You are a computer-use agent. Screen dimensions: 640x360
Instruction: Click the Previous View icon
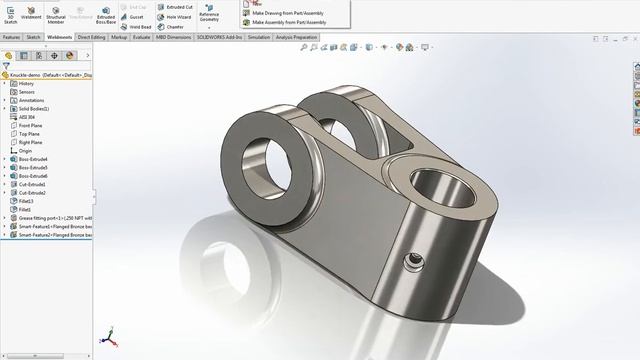pos(324,47)
